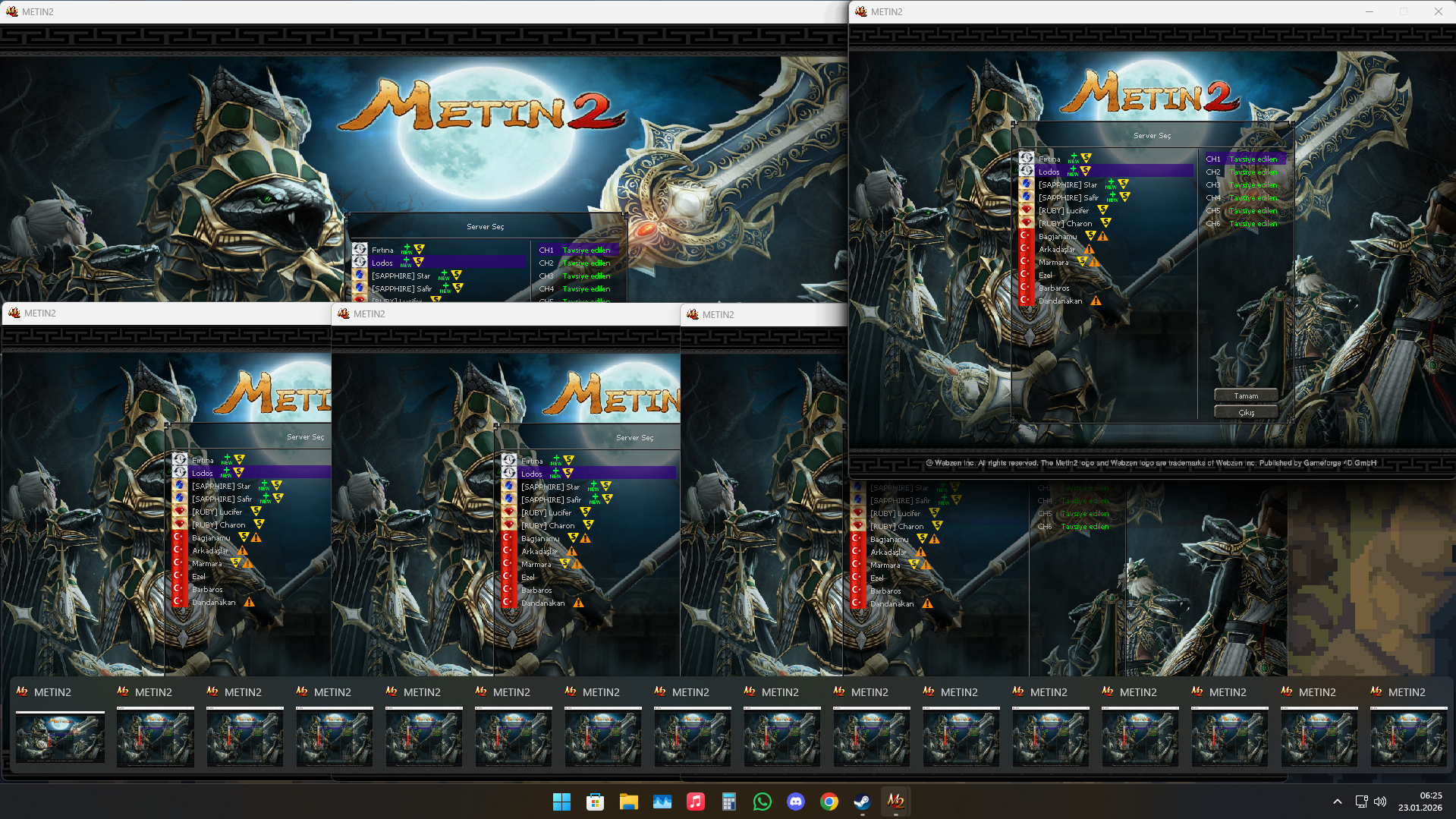The height and width of the screenshot is (819, 1456).
Task: Select channel CH2 in the front METIN2 window
Action: click(x=1245, y=172)
